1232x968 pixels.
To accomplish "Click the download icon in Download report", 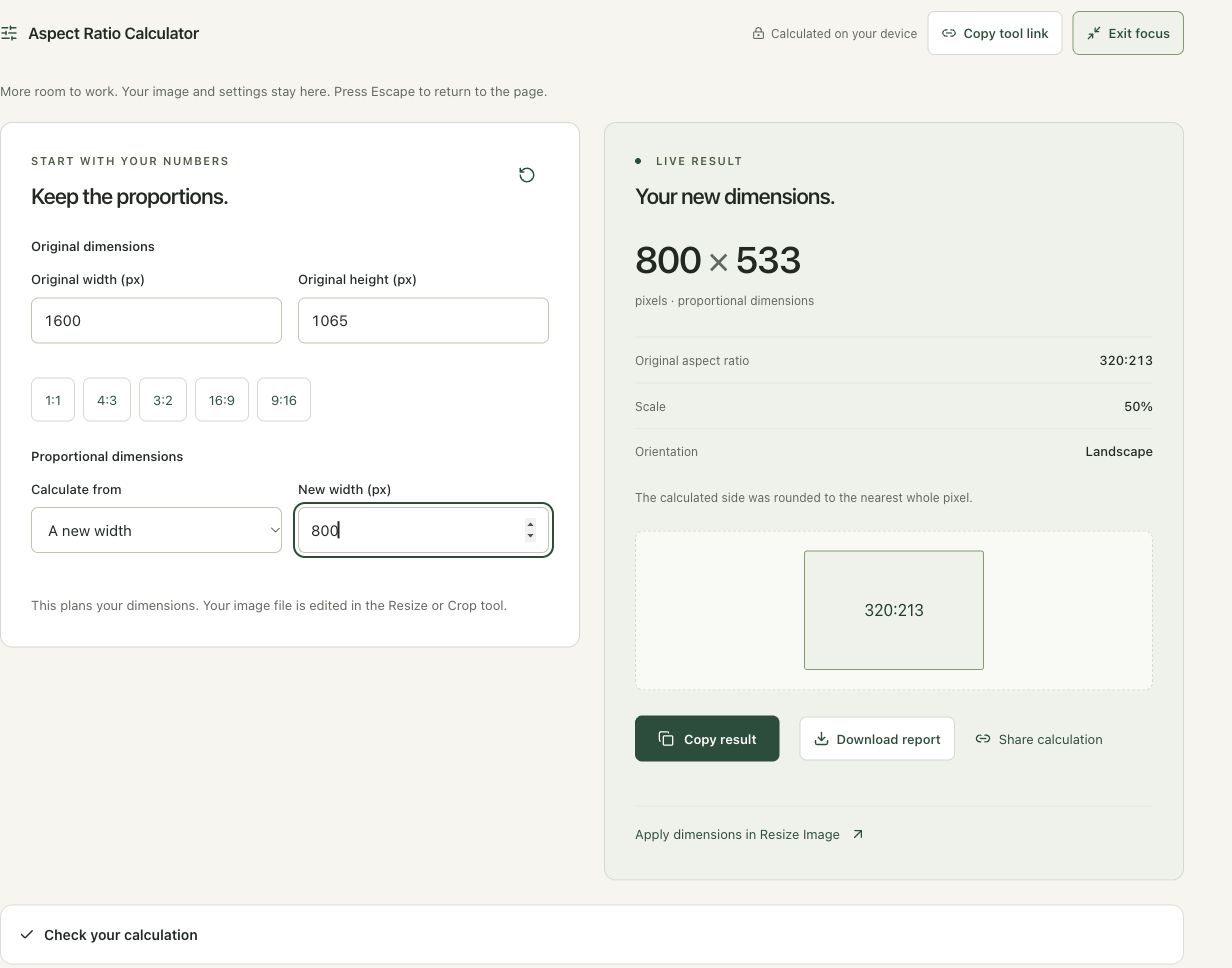I will pos(821,739).
